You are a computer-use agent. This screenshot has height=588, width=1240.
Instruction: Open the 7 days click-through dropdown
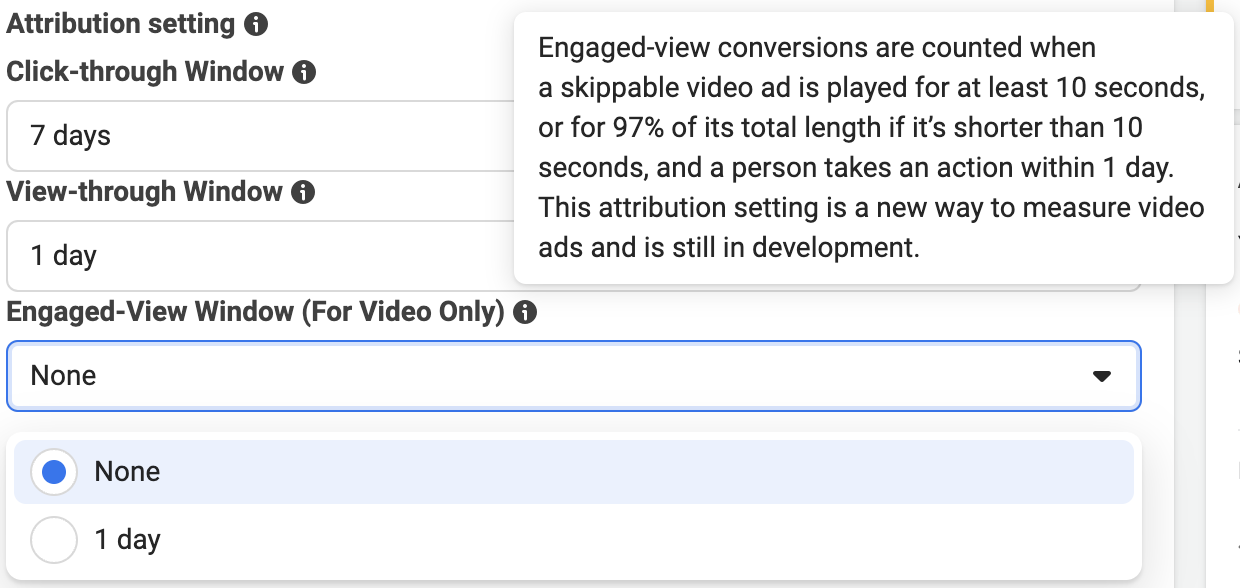[x=260, y=136]
